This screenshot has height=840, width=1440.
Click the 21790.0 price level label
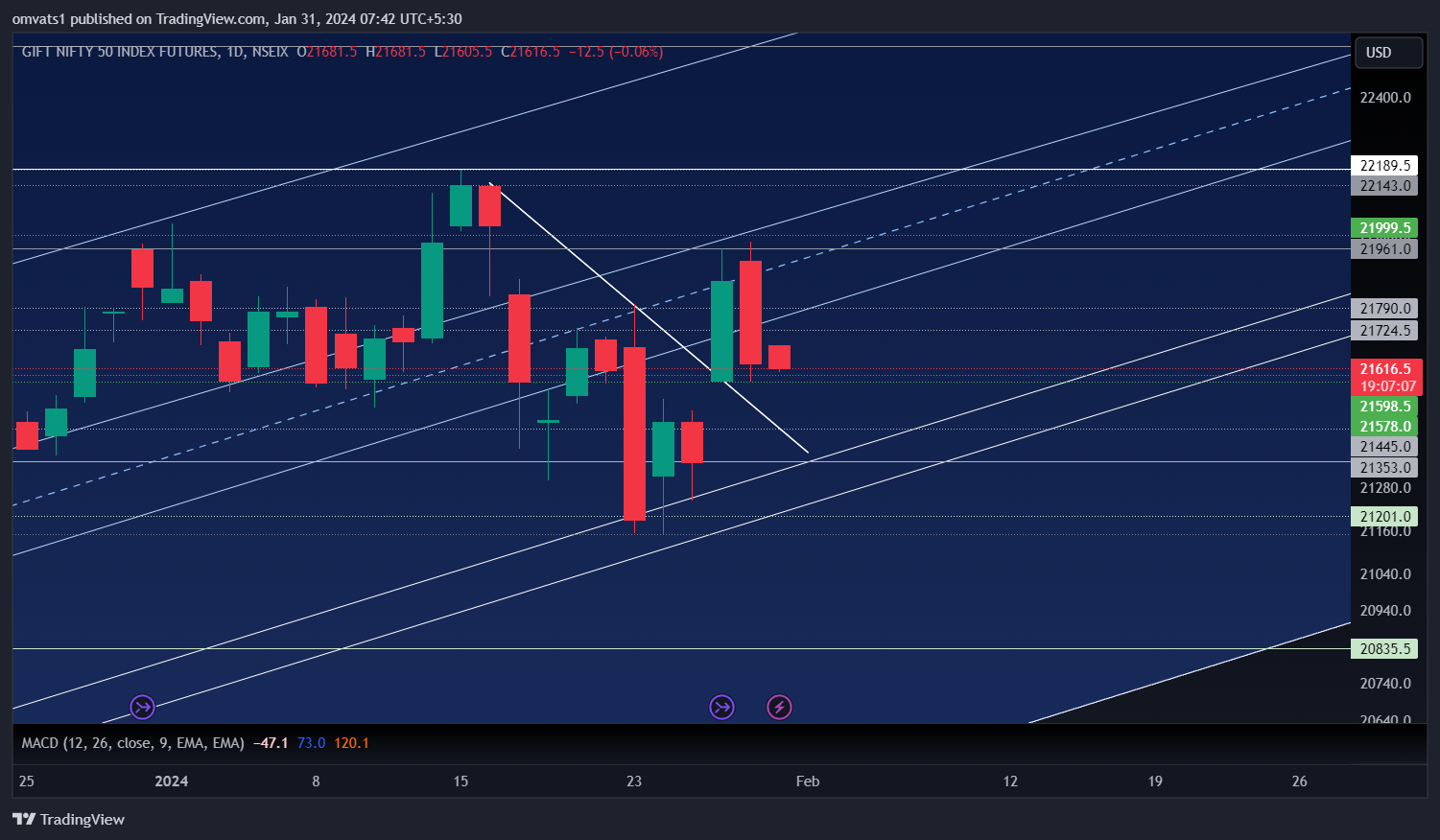tap(1384, 309)
